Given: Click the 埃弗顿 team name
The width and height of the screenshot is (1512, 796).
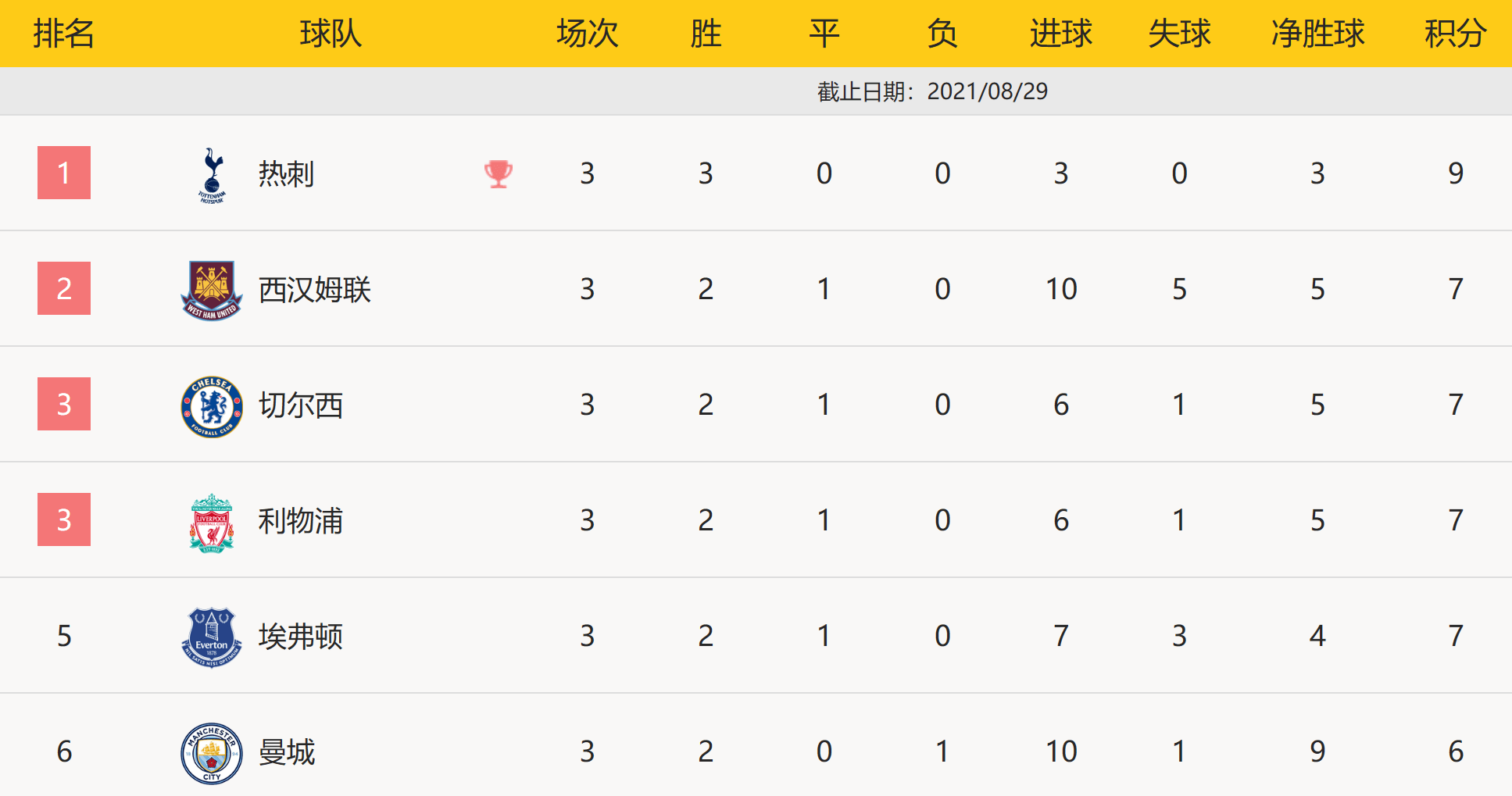Looking at the screenshot, I should (301, 637).
